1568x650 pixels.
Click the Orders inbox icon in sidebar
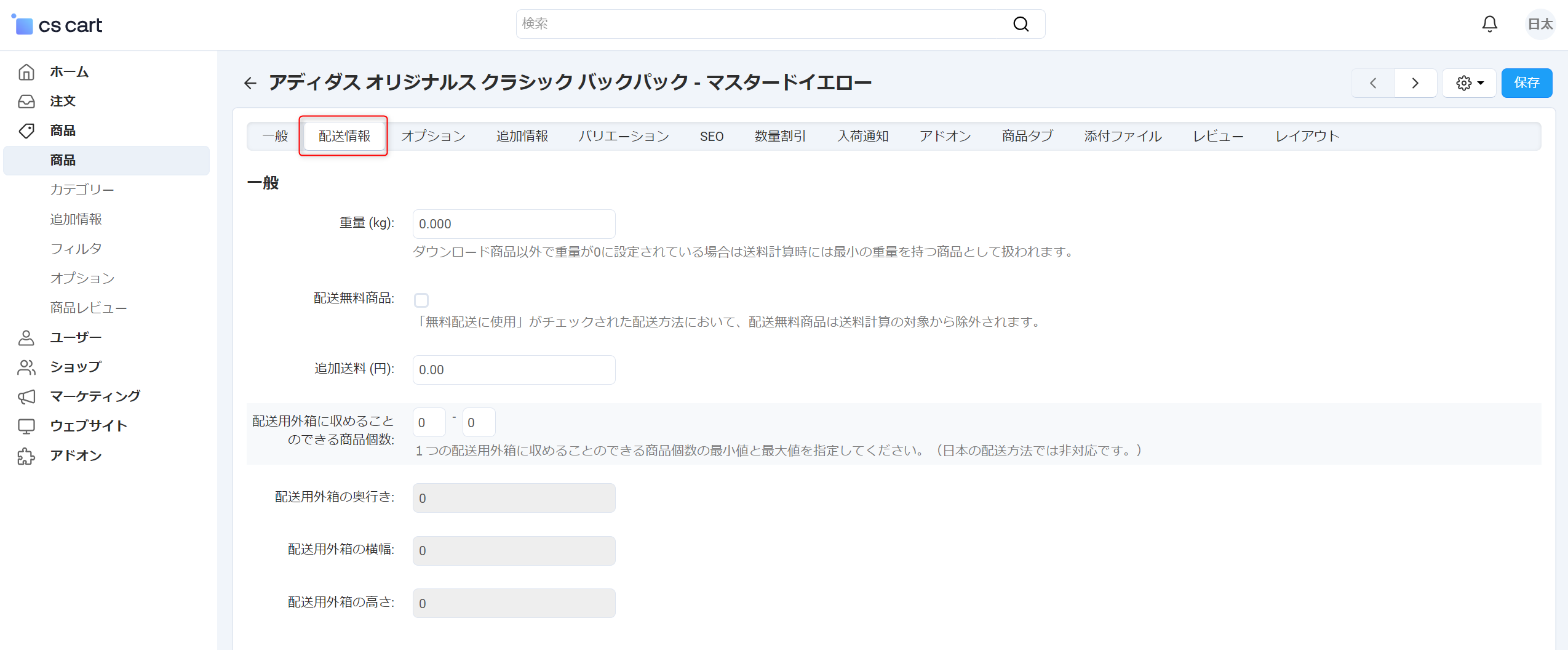(x=26, y=102)
